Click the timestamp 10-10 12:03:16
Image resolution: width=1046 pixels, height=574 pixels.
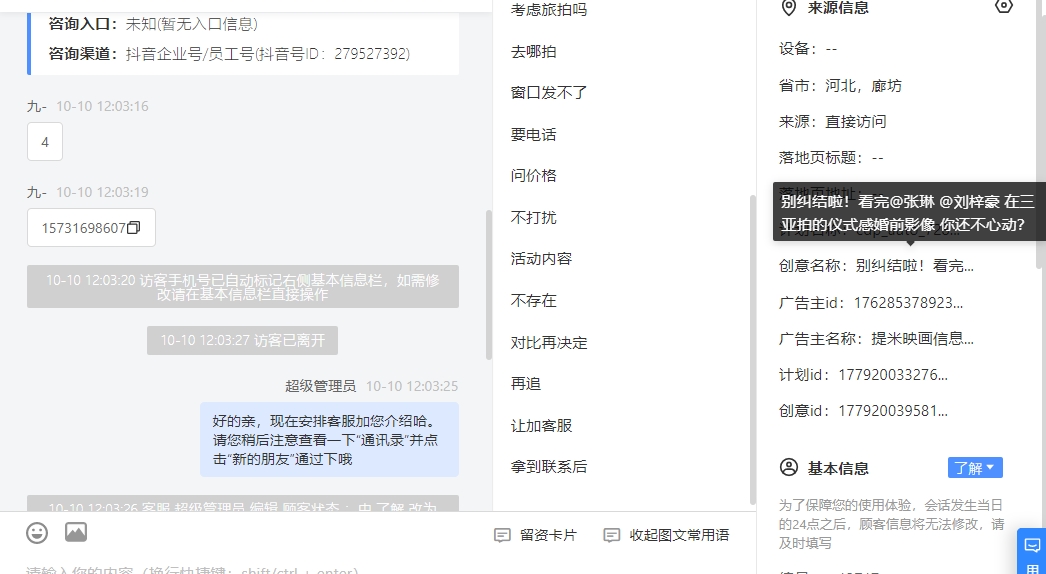pos(102,106)
